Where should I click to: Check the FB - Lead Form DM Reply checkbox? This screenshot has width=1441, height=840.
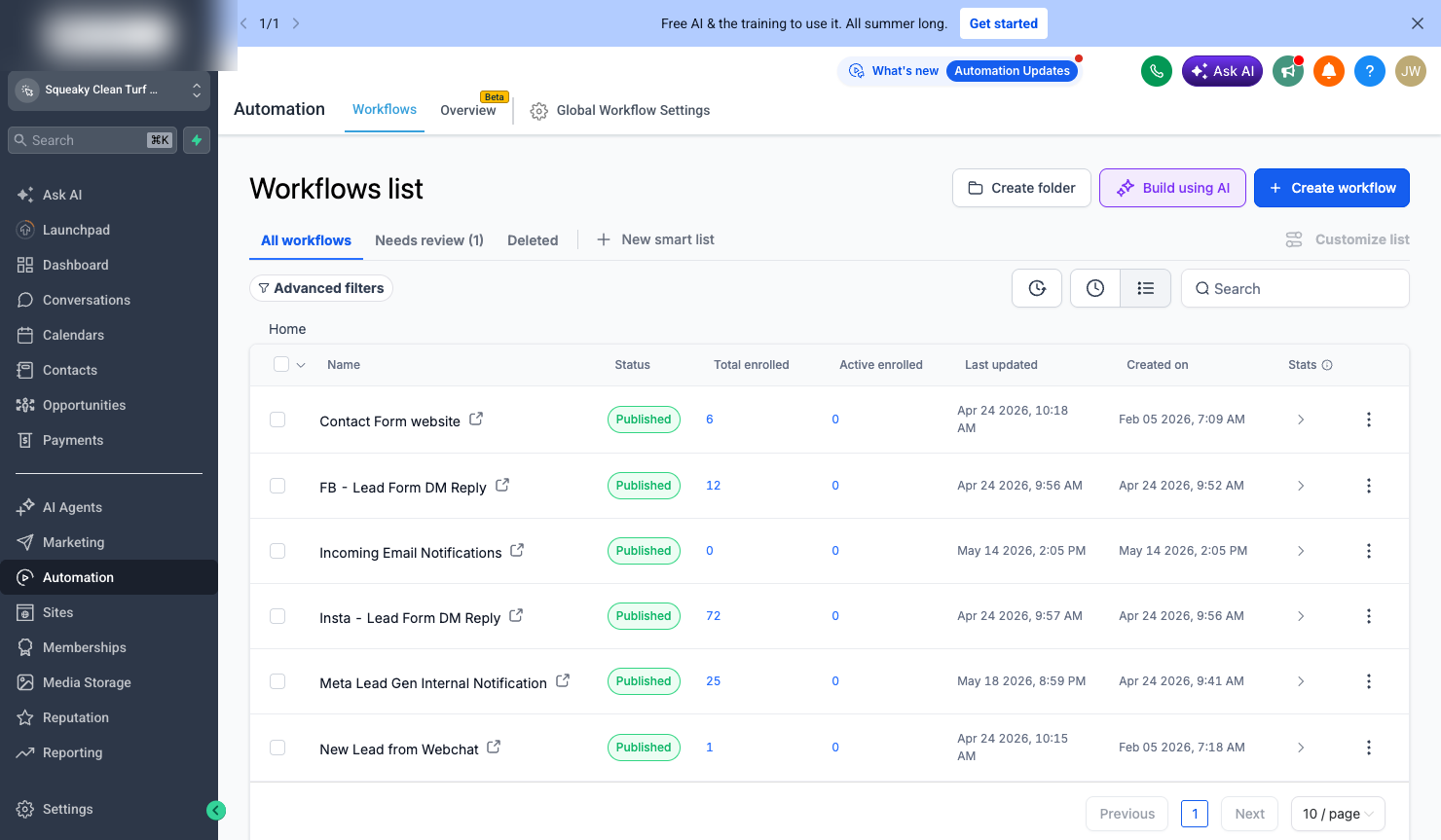[x=277, y=486]
